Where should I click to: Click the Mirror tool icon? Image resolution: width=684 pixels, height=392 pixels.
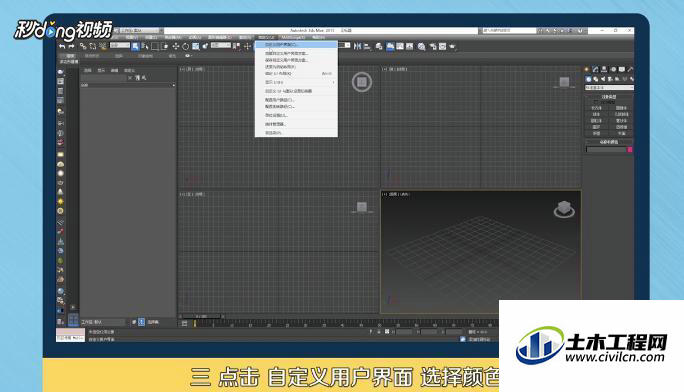point(358,46)
